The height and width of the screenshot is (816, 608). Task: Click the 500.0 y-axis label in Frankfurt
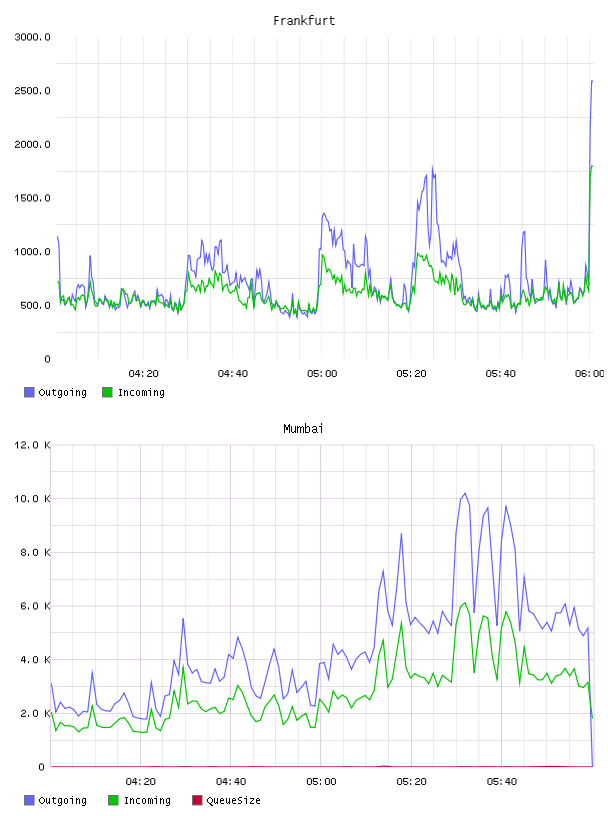click(35, 305)
